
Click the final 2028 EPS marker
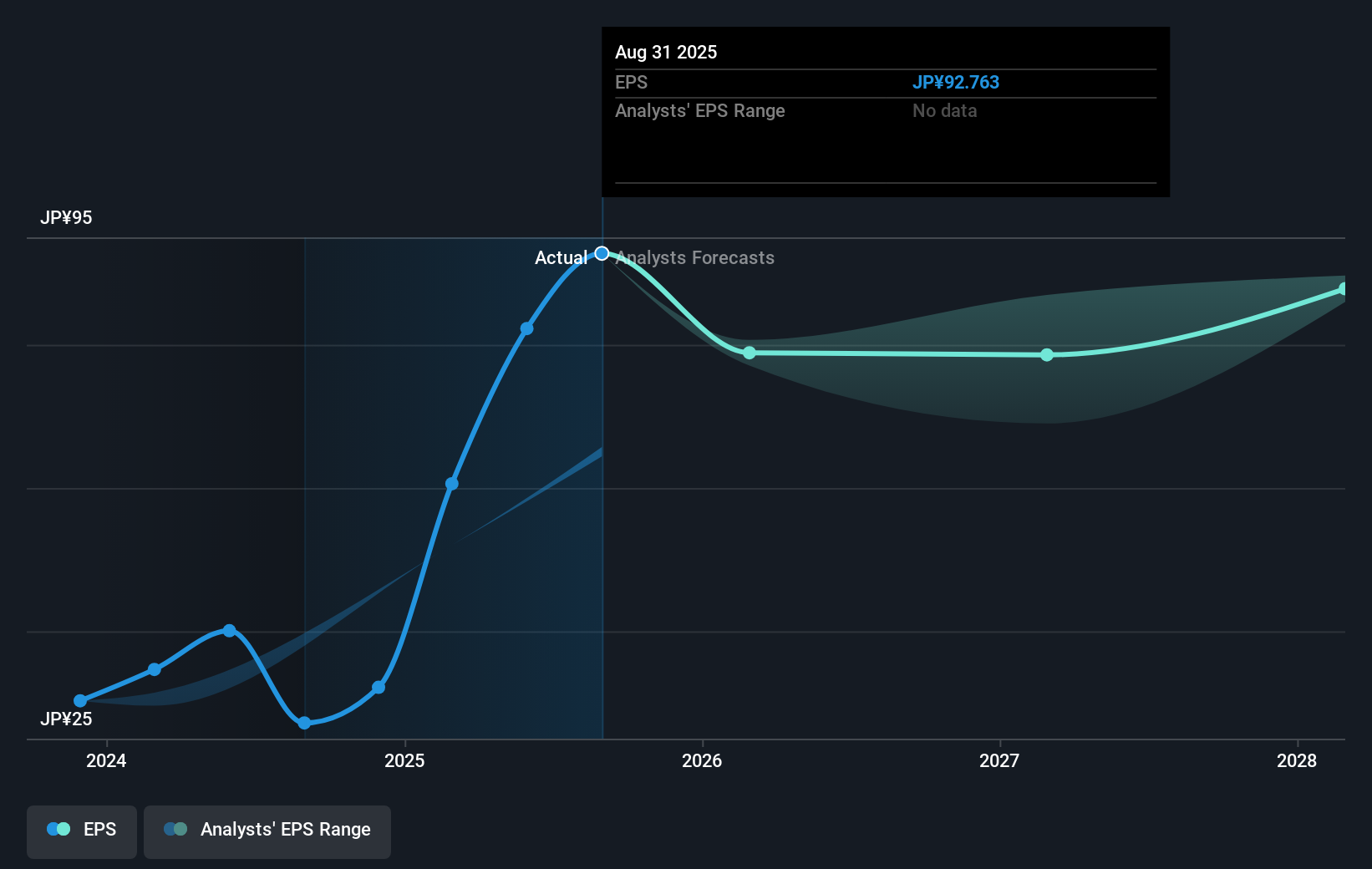tap(1344, 288)
